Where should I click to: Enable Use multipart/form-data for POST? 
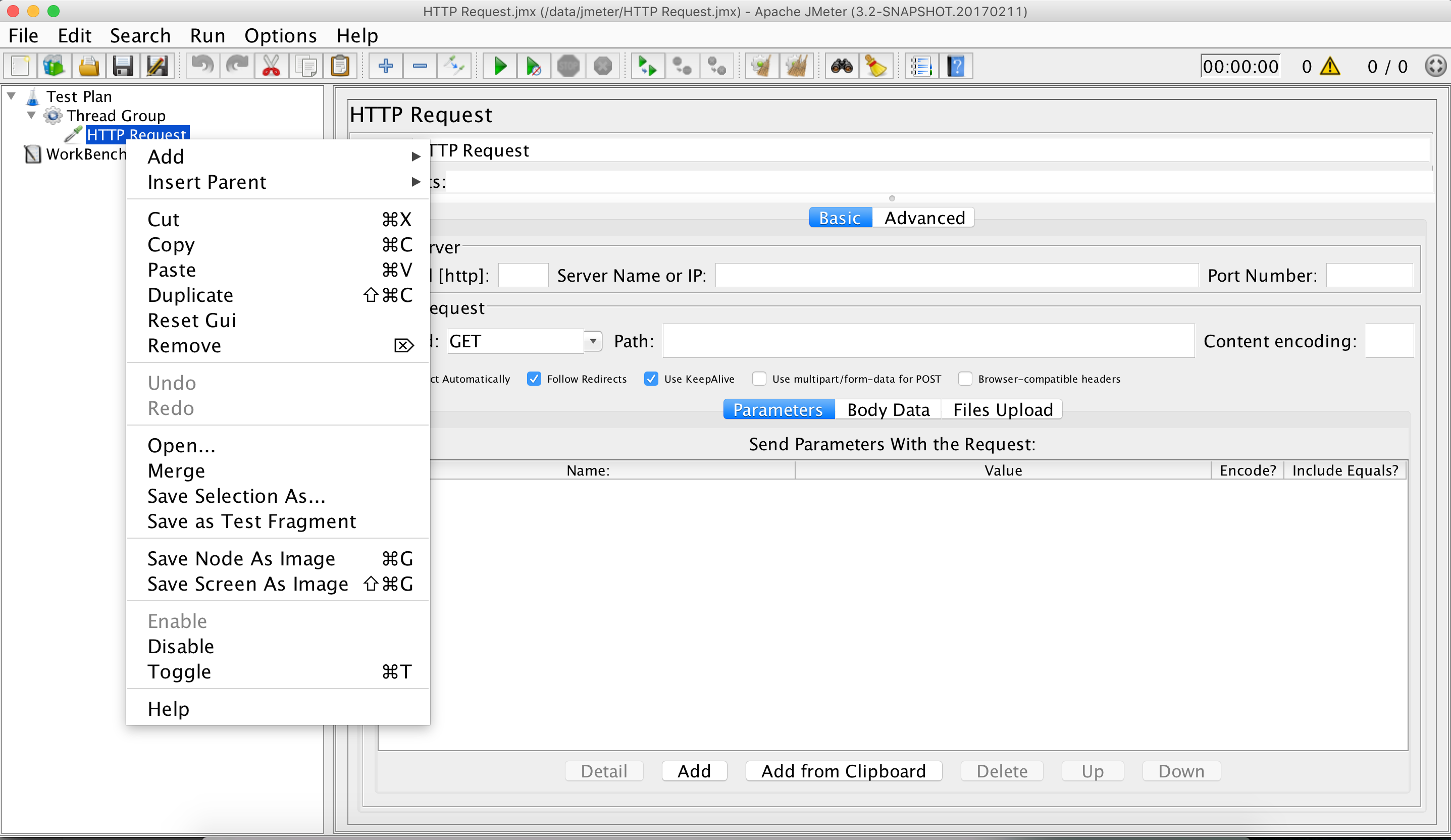[759, 378]
